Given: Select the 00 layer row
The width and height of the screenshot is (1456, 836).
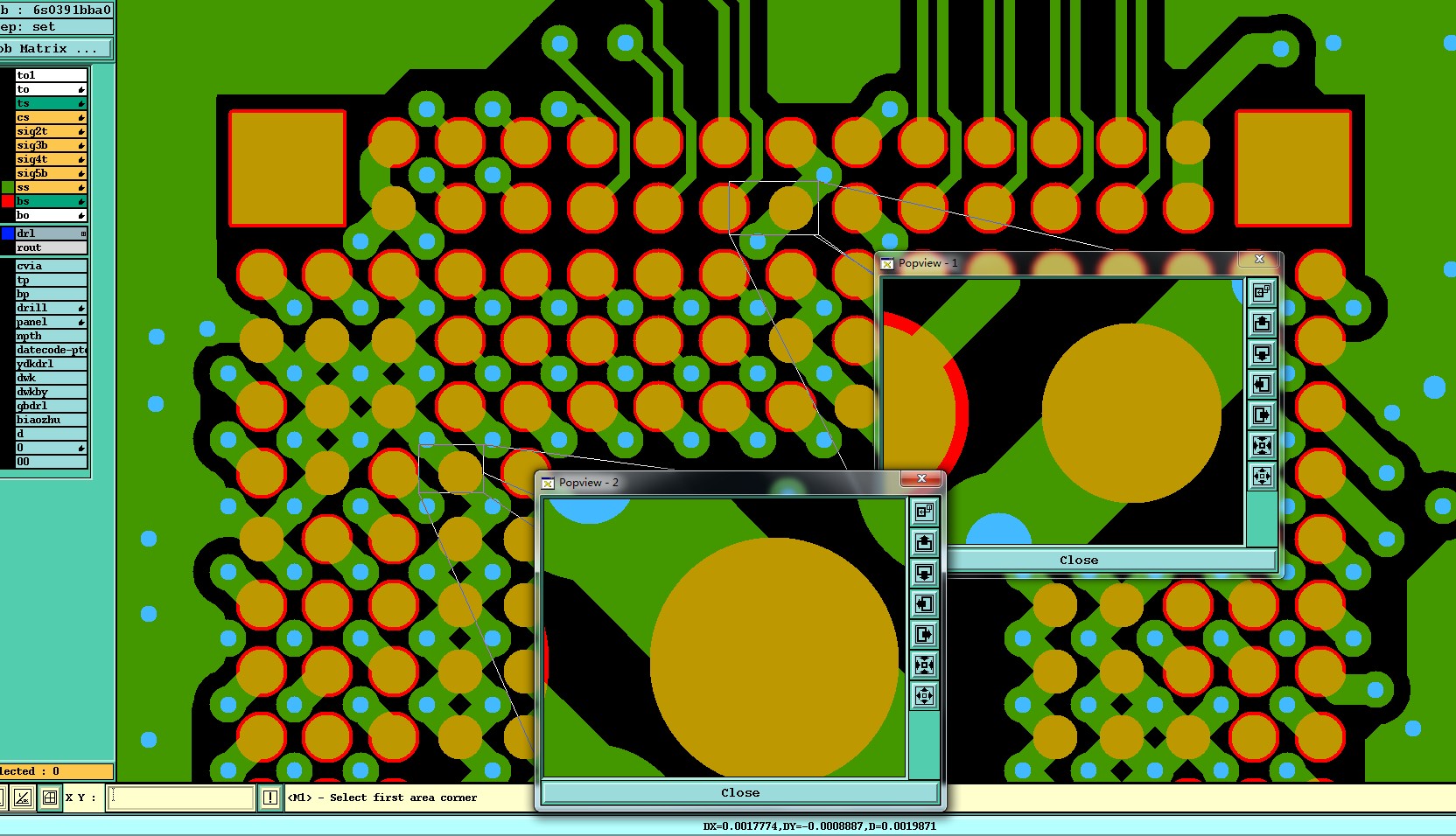Looking at the screenshot, I should 52,462.
